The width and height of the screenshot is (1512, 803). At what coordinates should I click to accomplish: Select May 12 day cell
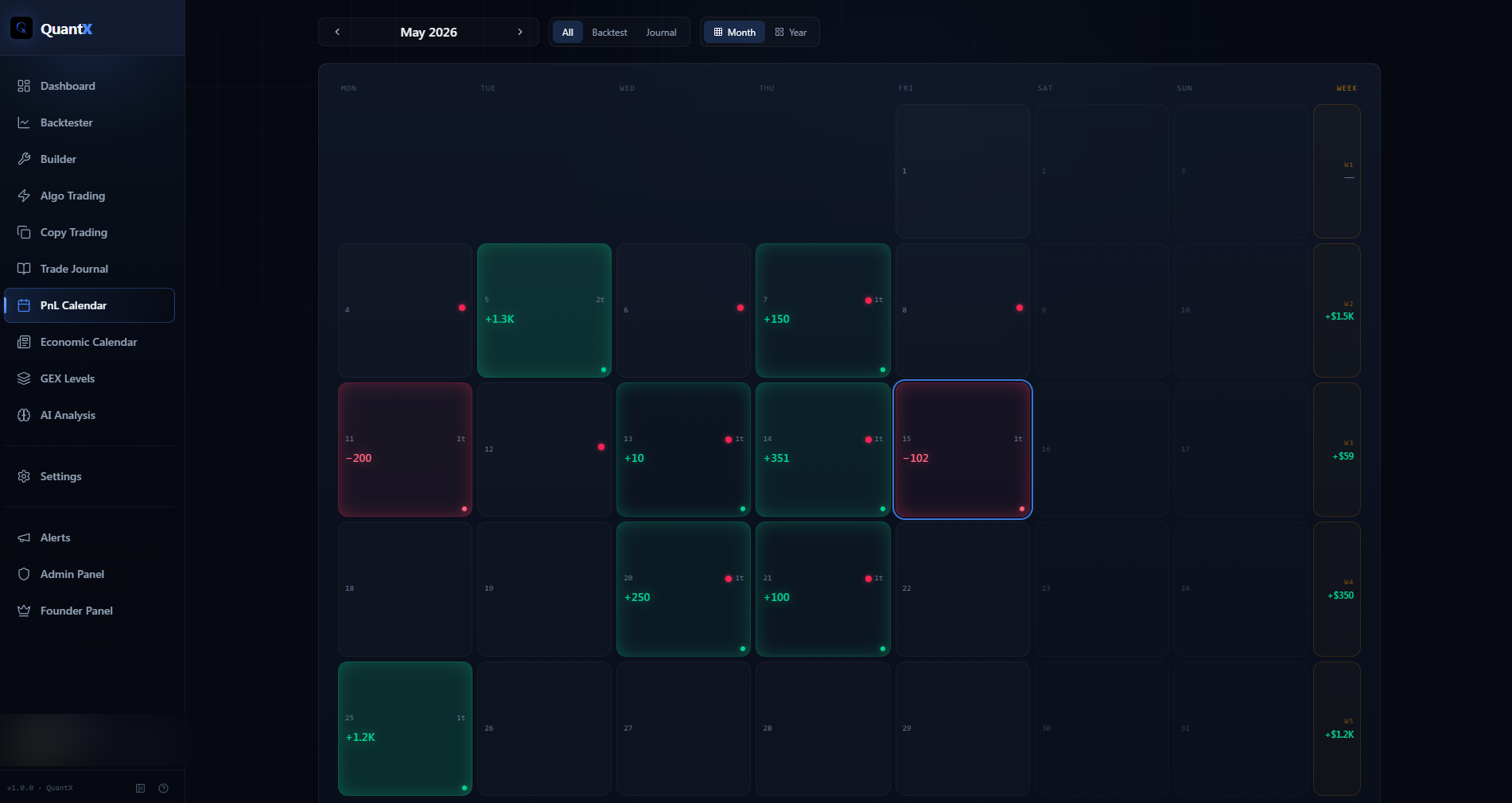544,449
